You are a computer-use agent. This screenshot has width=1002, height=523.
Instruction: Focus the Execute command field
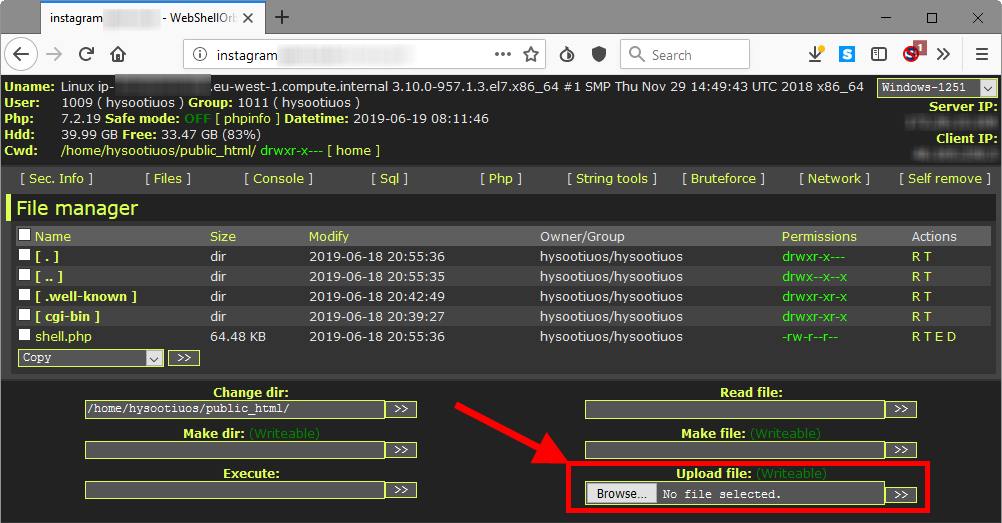(x=235, y=490)
